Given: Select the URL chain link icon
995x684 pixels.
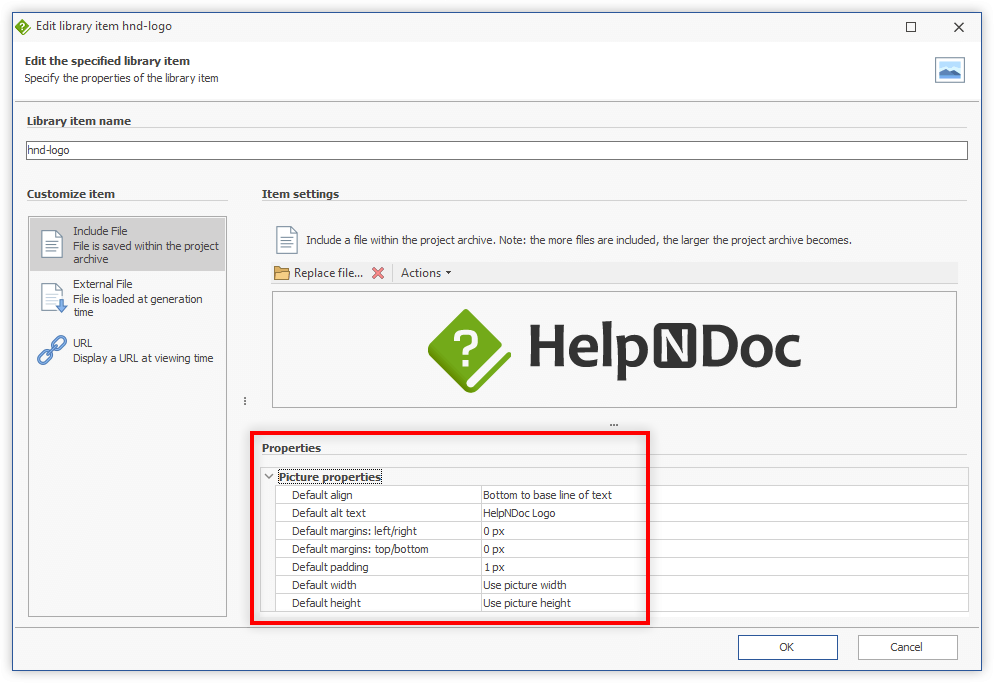Looking at the screenshot, I should pos(52,350).
